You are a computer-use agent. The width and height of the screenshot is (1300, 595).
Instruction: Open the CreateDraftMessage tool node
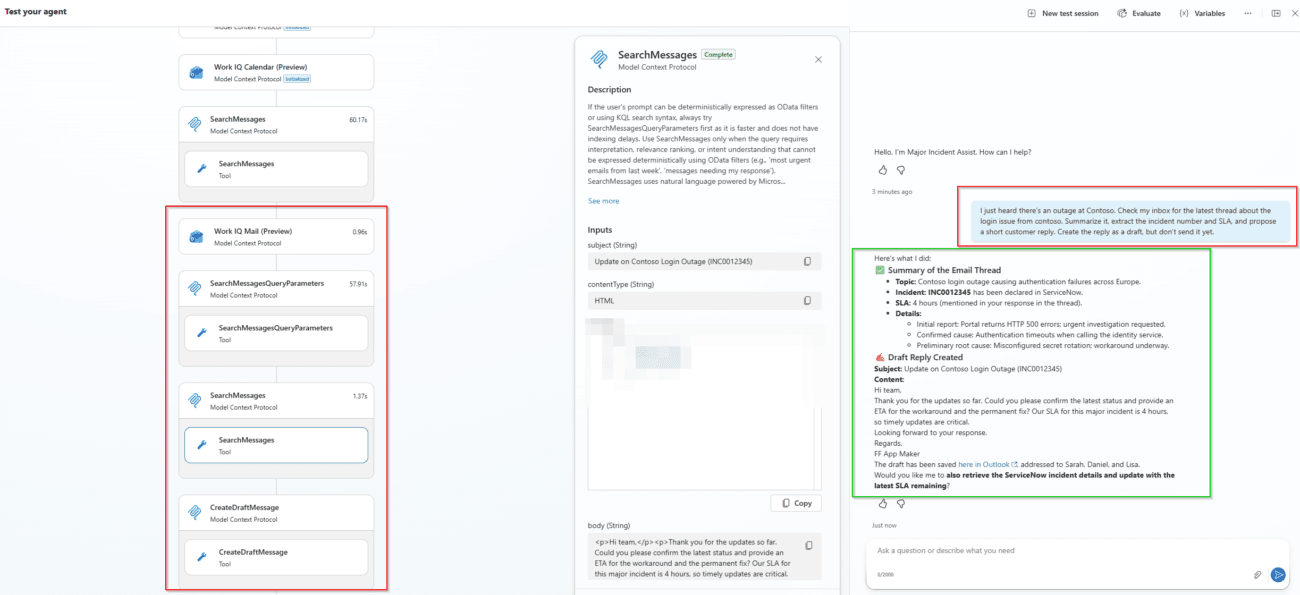(x=276, y=557)
